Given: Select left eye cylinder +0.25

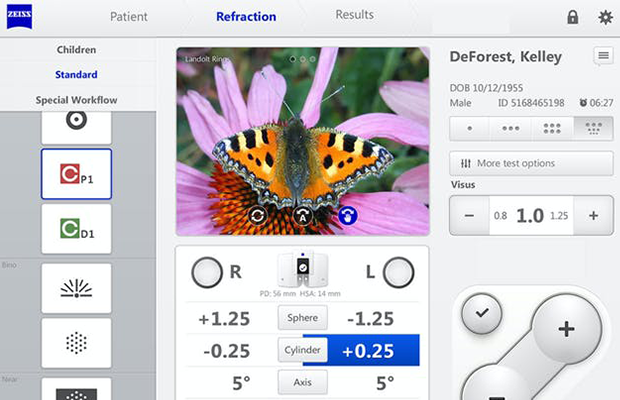Looking at the screenshot, I should (x=368, y=351).
